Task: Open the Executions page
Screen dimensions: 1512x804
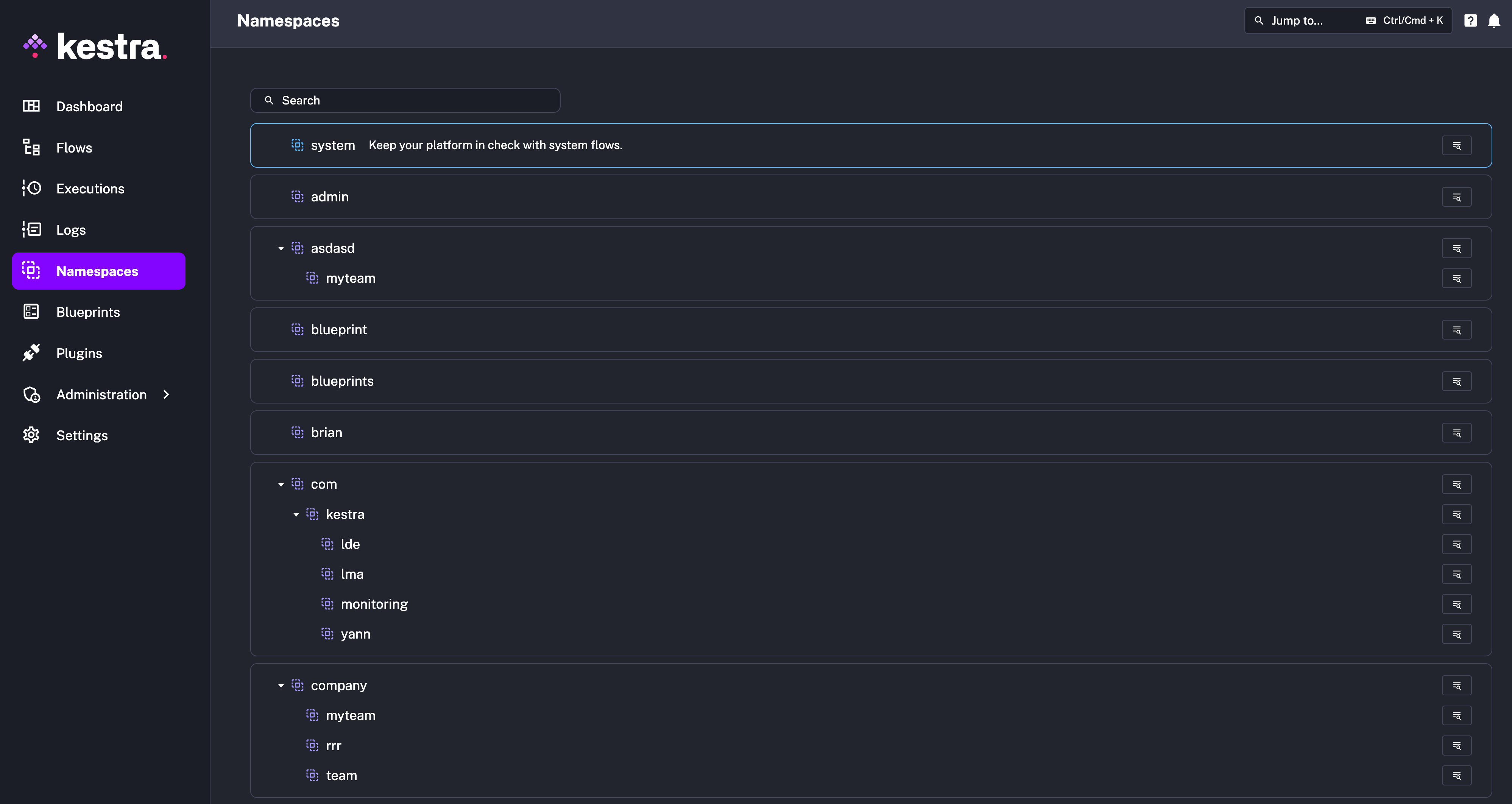Action: click(x=90, y=189)
